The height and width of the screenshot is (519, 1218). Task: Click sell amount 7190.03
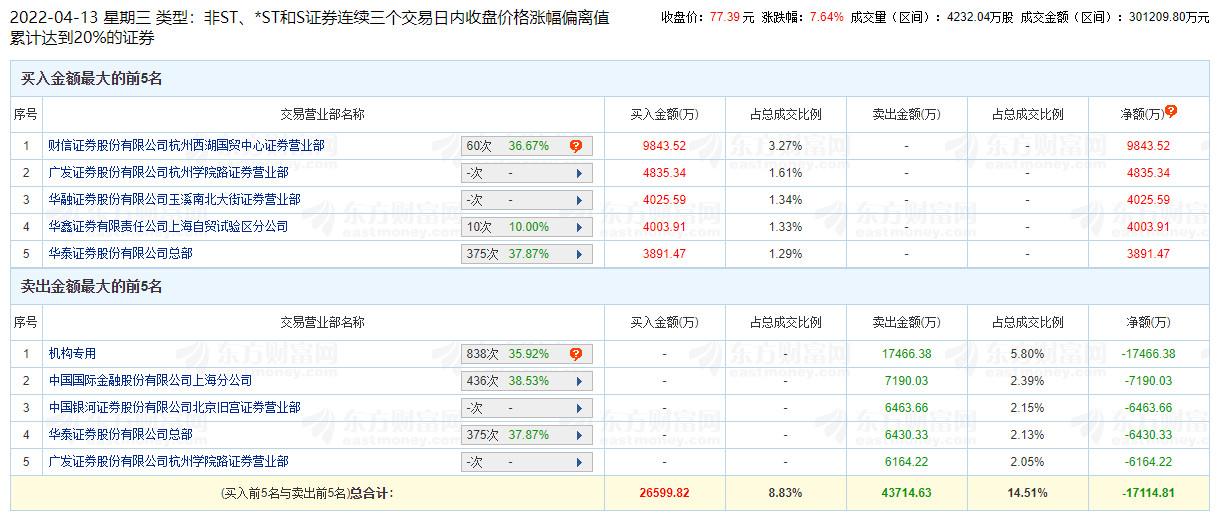pos(906,381)
